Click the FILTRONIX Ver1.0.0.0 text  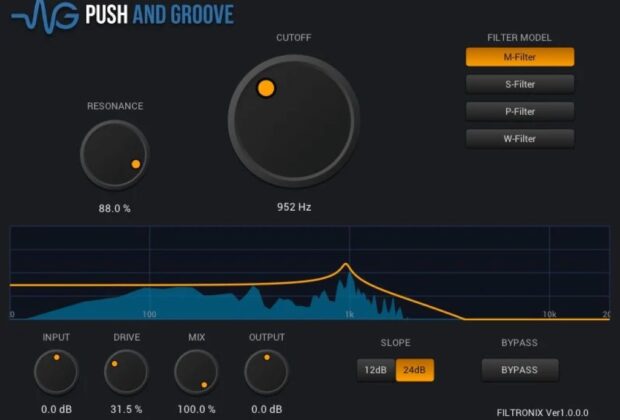pos(542,413)
